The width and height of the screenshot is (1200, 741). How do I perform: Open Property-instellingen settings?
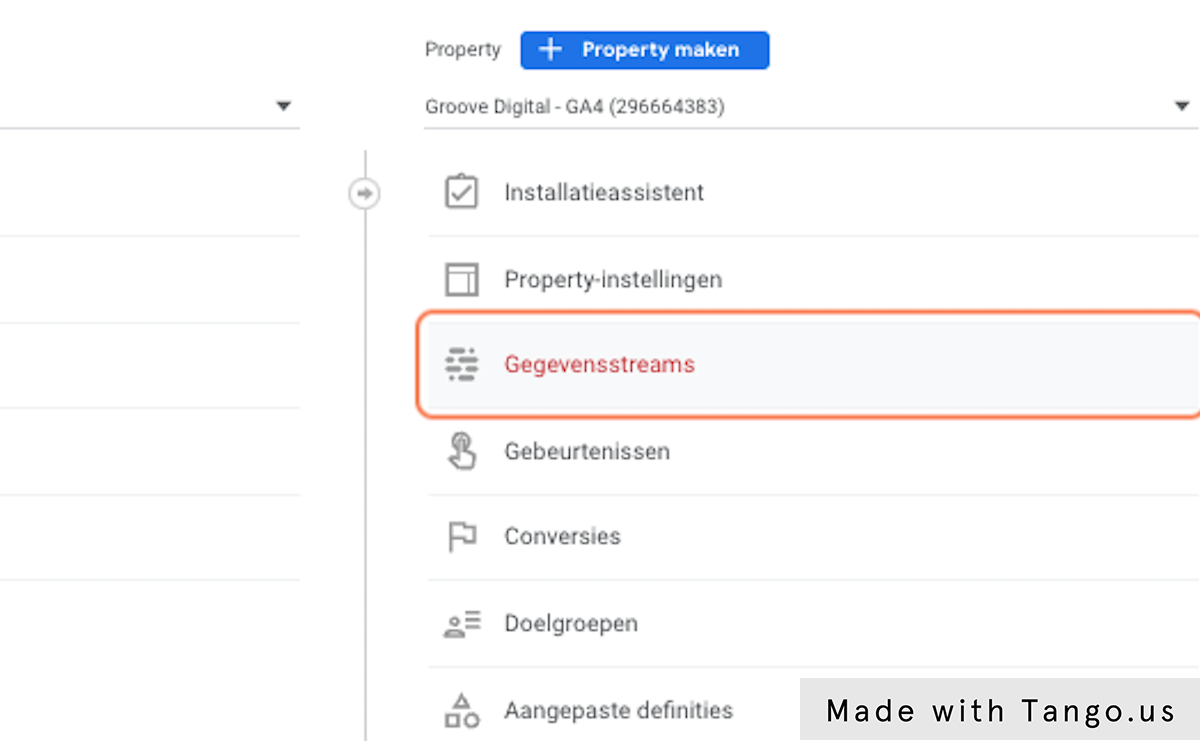tap(612, 279)
